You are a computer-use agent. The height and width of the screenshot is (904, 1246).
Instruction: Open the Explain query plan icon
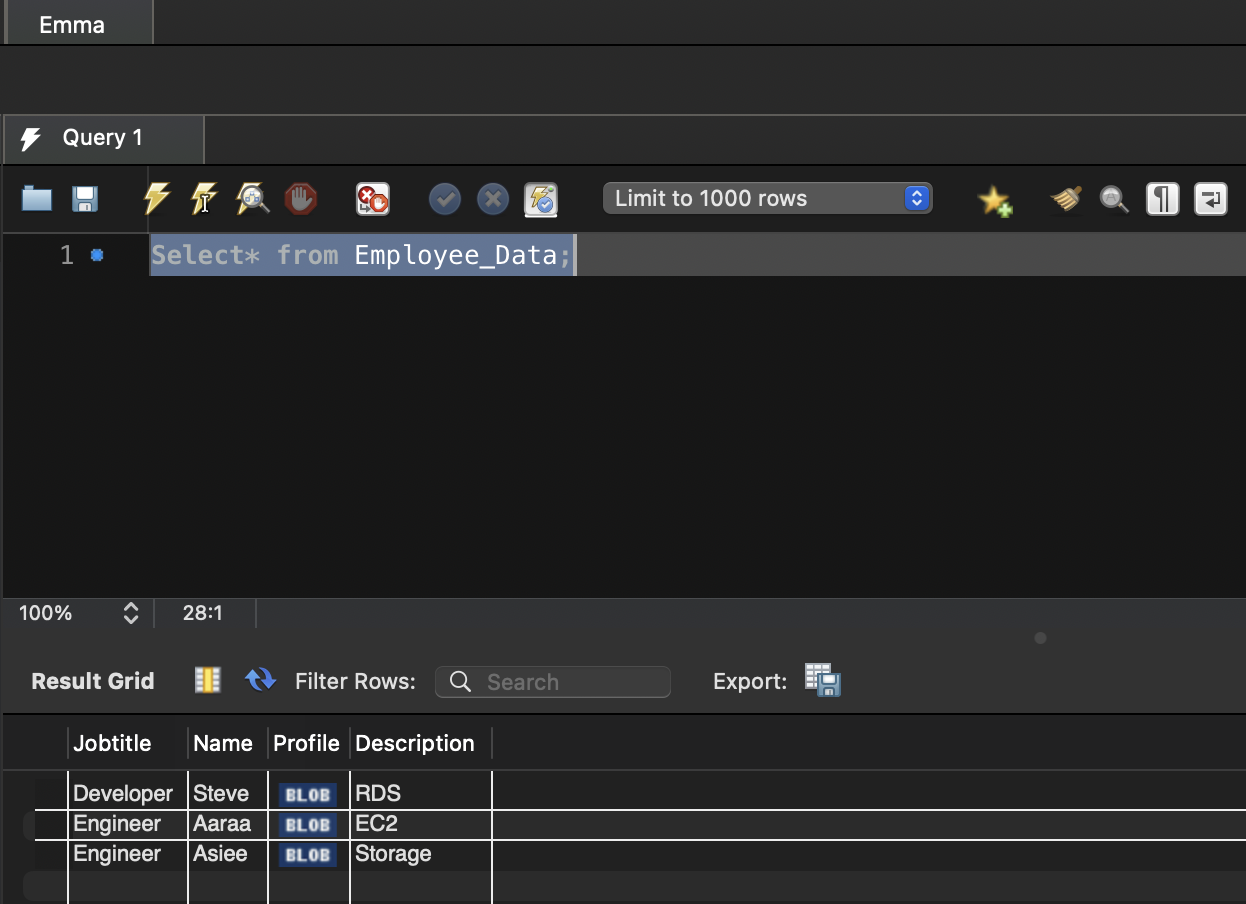(252, 198)
